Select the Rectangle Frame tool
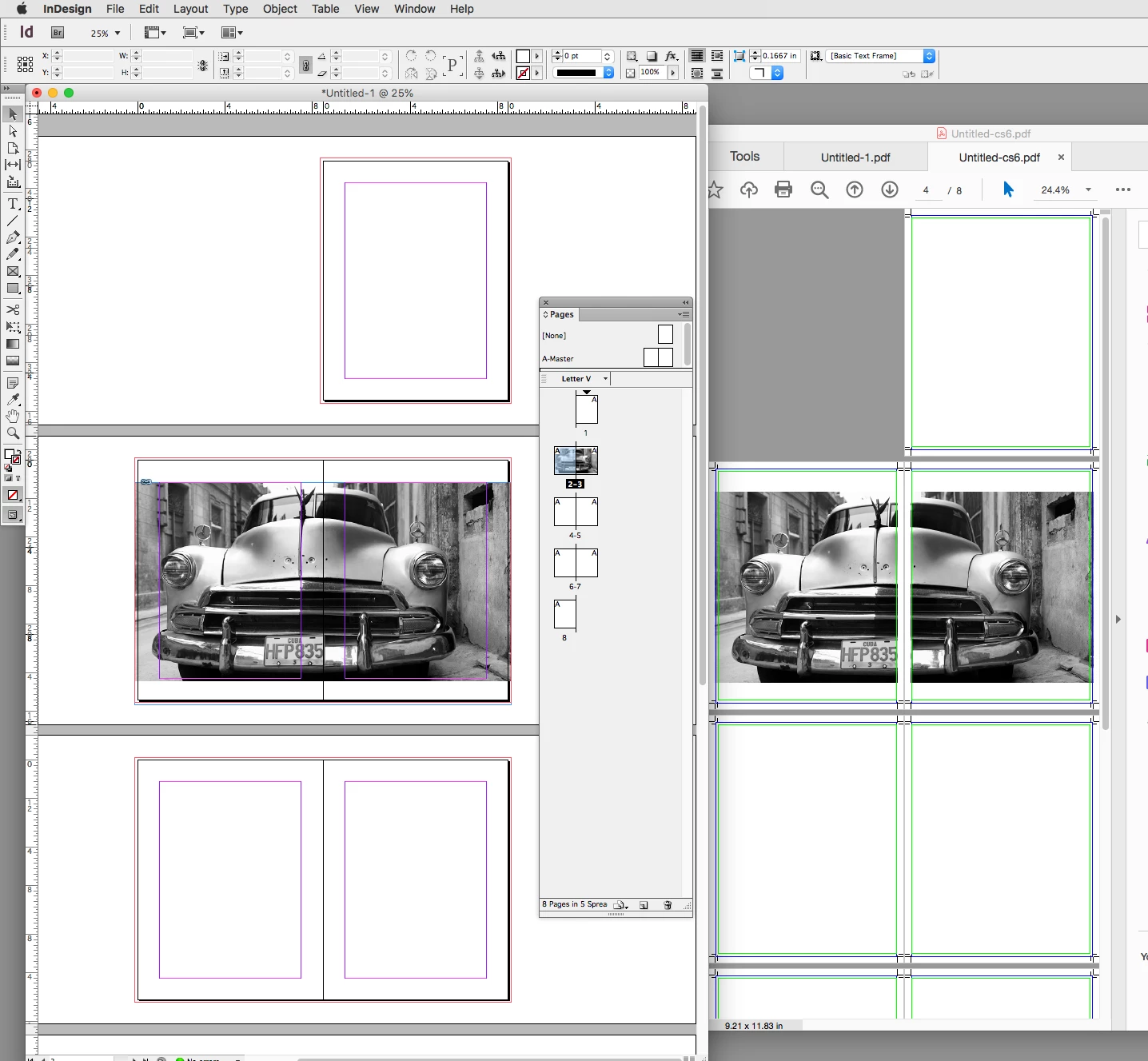 point(13,272)
